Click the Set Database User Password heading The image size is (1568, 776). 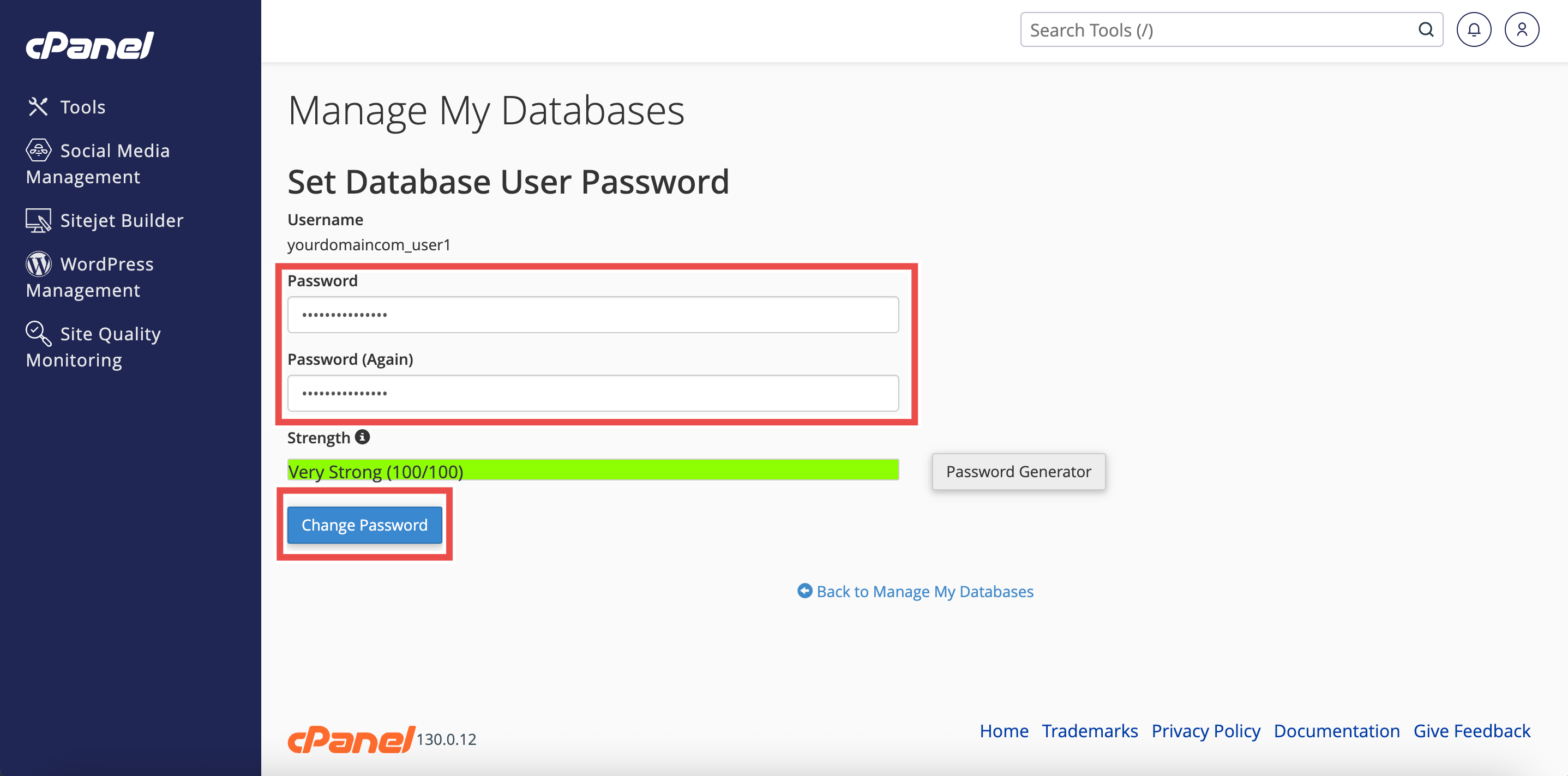(x=508, y=182)
